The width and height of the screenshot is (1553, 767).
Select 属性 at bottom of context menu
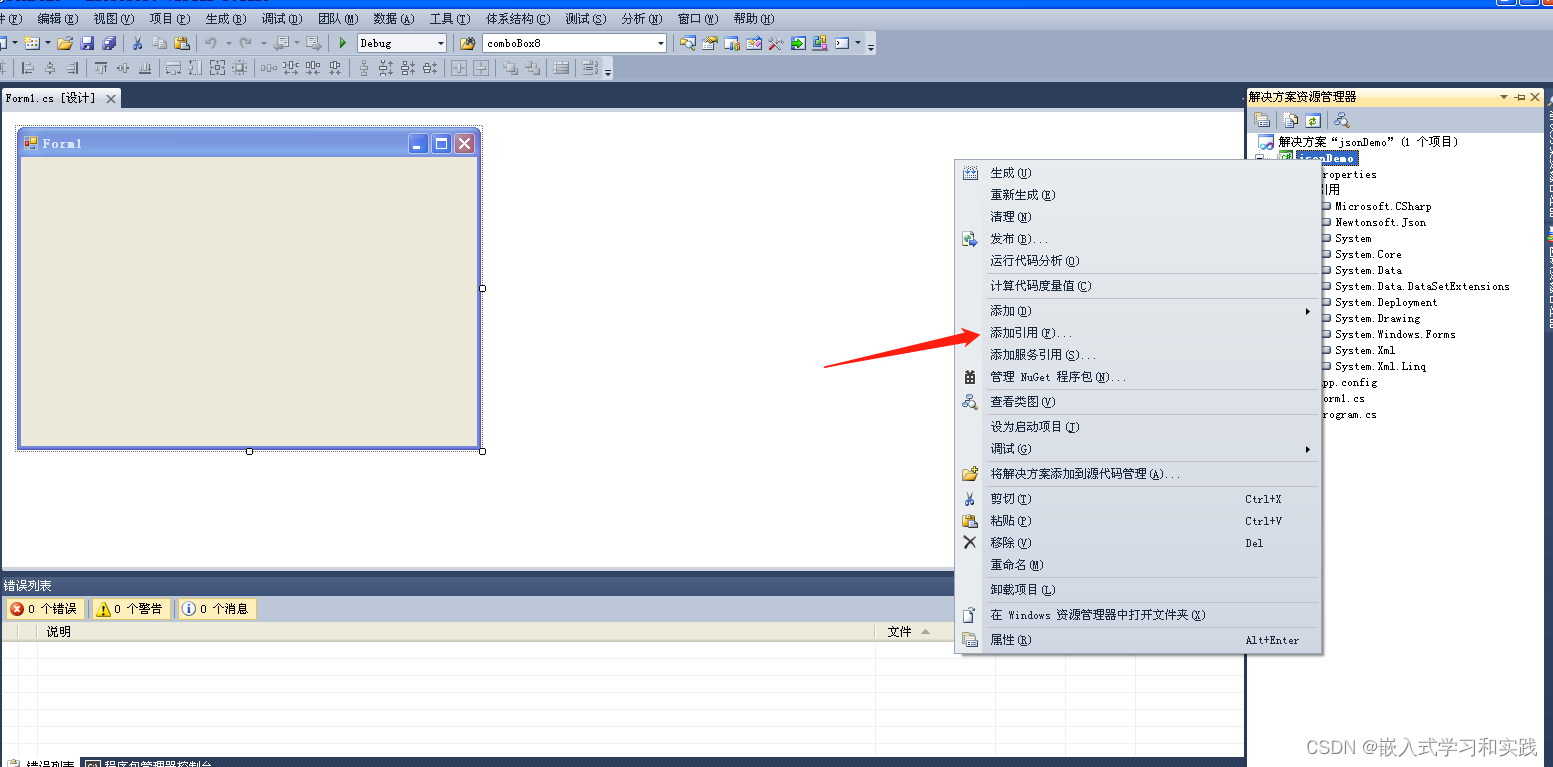1138,640
